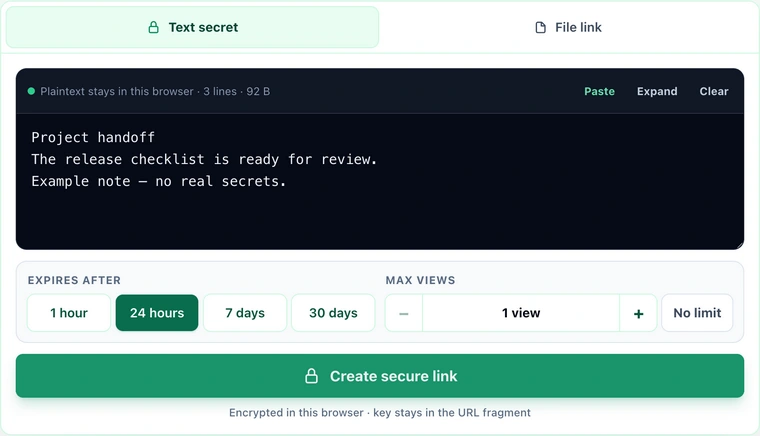Click the 'MAX VIEWS' label
This screenshot has width=760, height=436.
coord(420,280)
